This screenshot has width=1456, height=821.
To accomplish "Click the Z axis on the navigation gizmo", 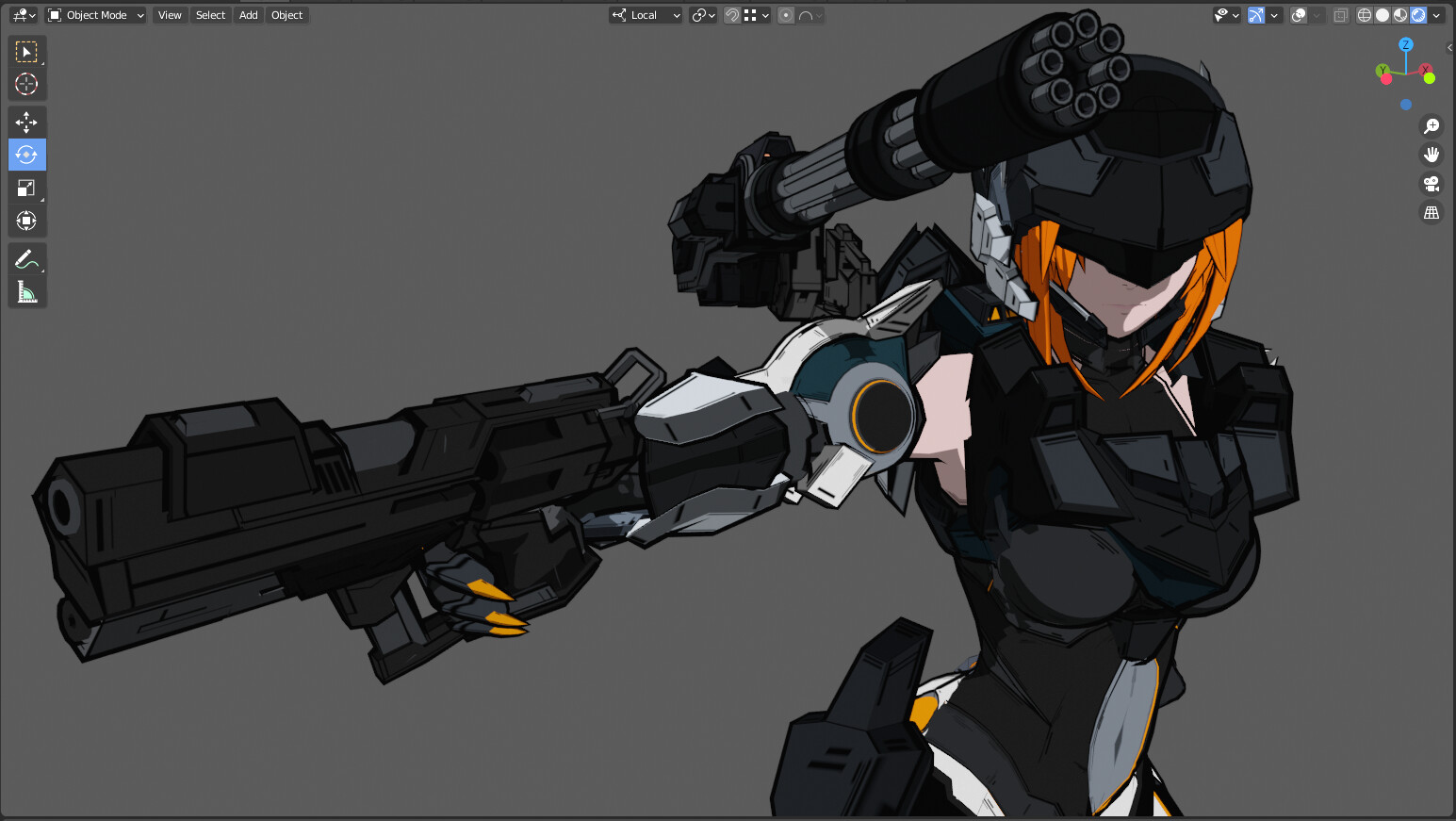I will click(x=1406, y=45).
